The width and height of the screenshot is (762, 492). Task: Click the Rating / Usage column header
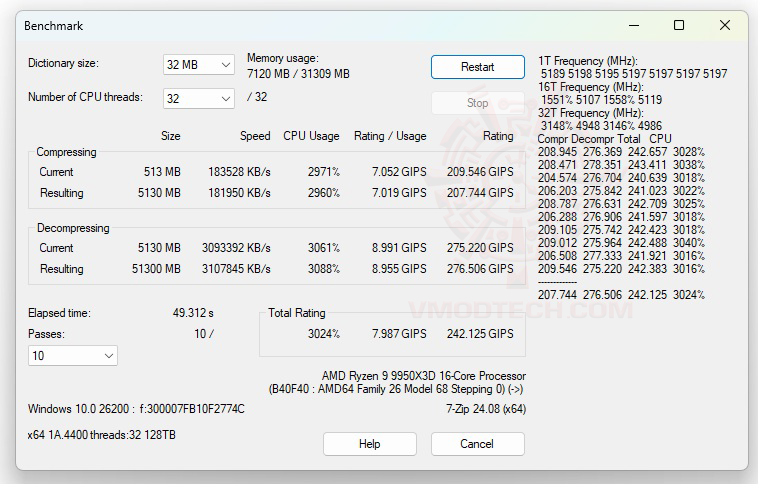click(x=390, y=136)
